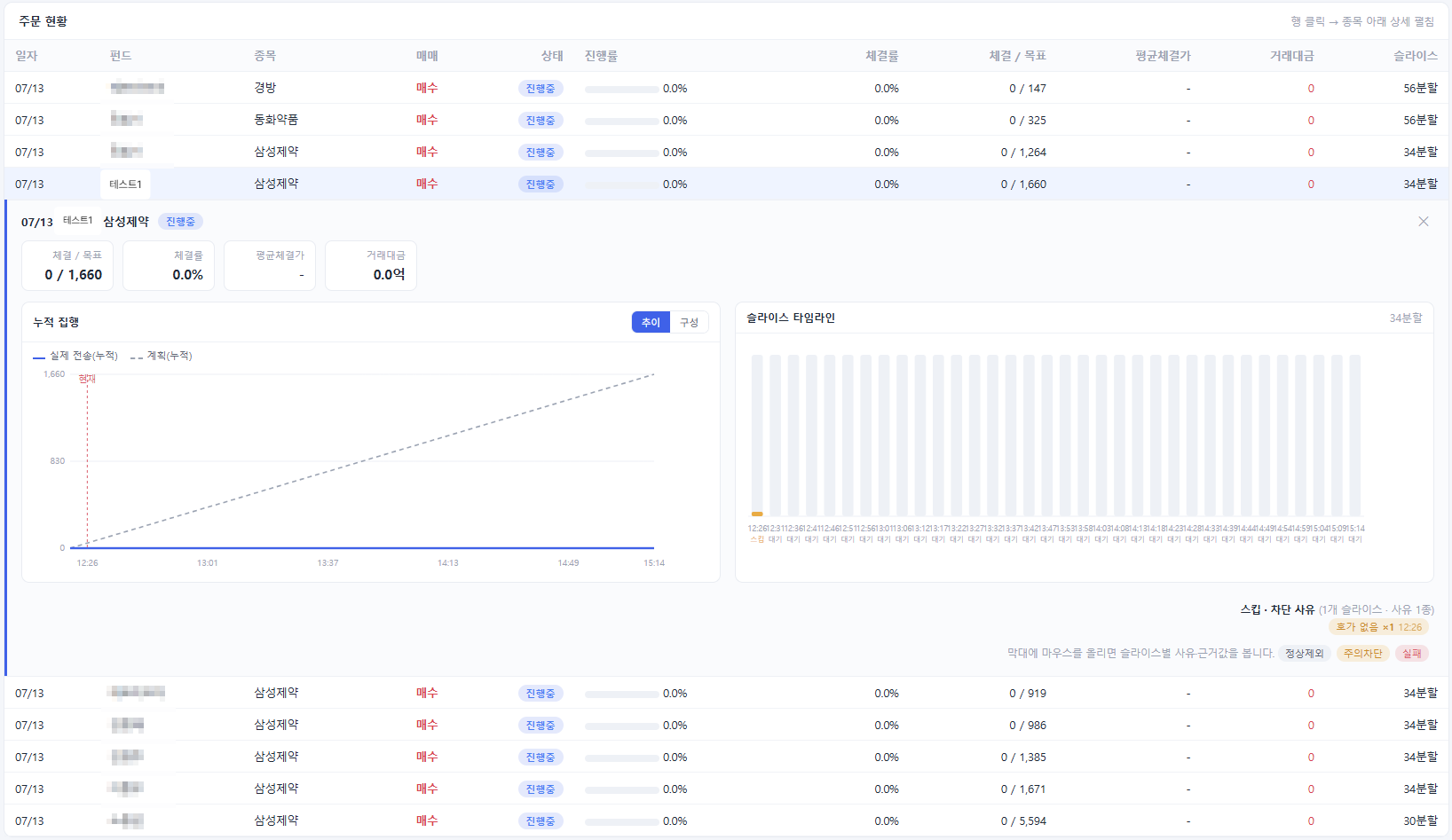Click the first orange slice bar
The height and width of the screenshot is (840, 1452).
pos(757,514)
